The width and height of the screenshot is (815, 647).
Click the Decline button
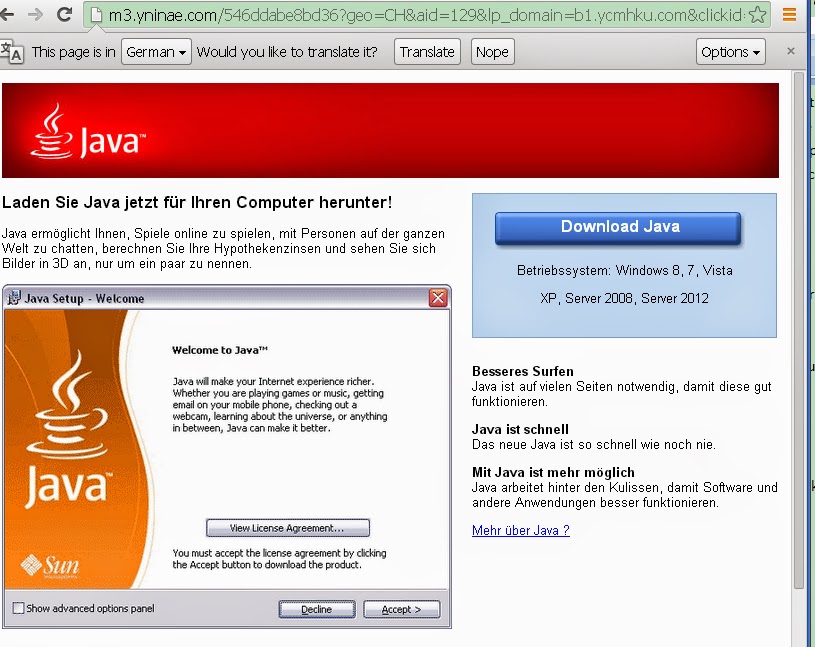(x=317, y=609)
